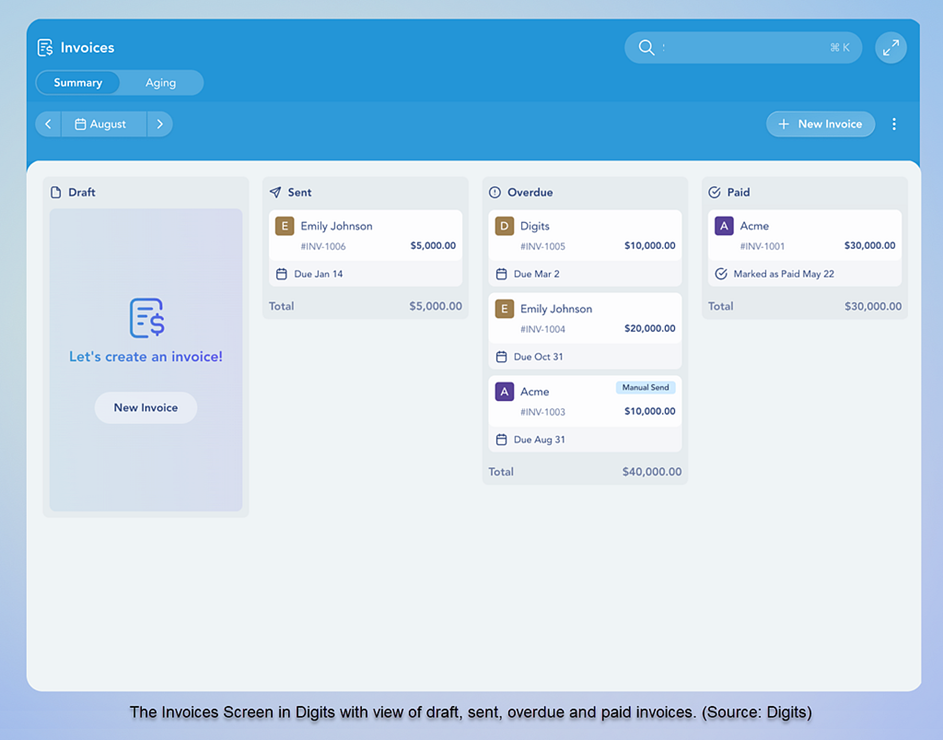Viewport: 943px width, 740px height.
Task: Click invoice number #INV-1005
Action: click(x=542, y=246)
